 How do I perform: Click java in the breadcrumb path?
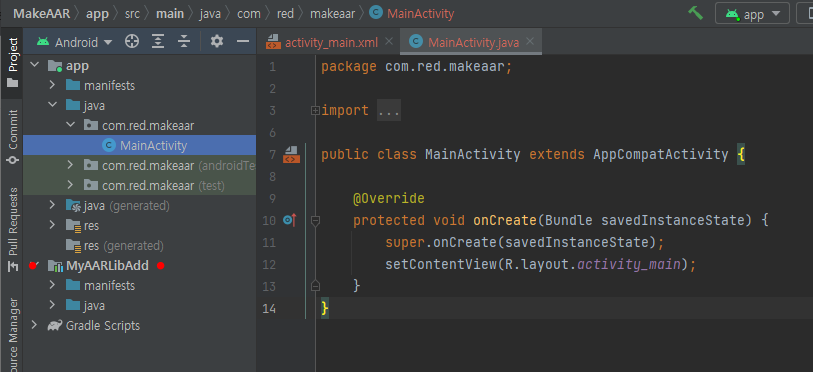(x=211, y=13)
